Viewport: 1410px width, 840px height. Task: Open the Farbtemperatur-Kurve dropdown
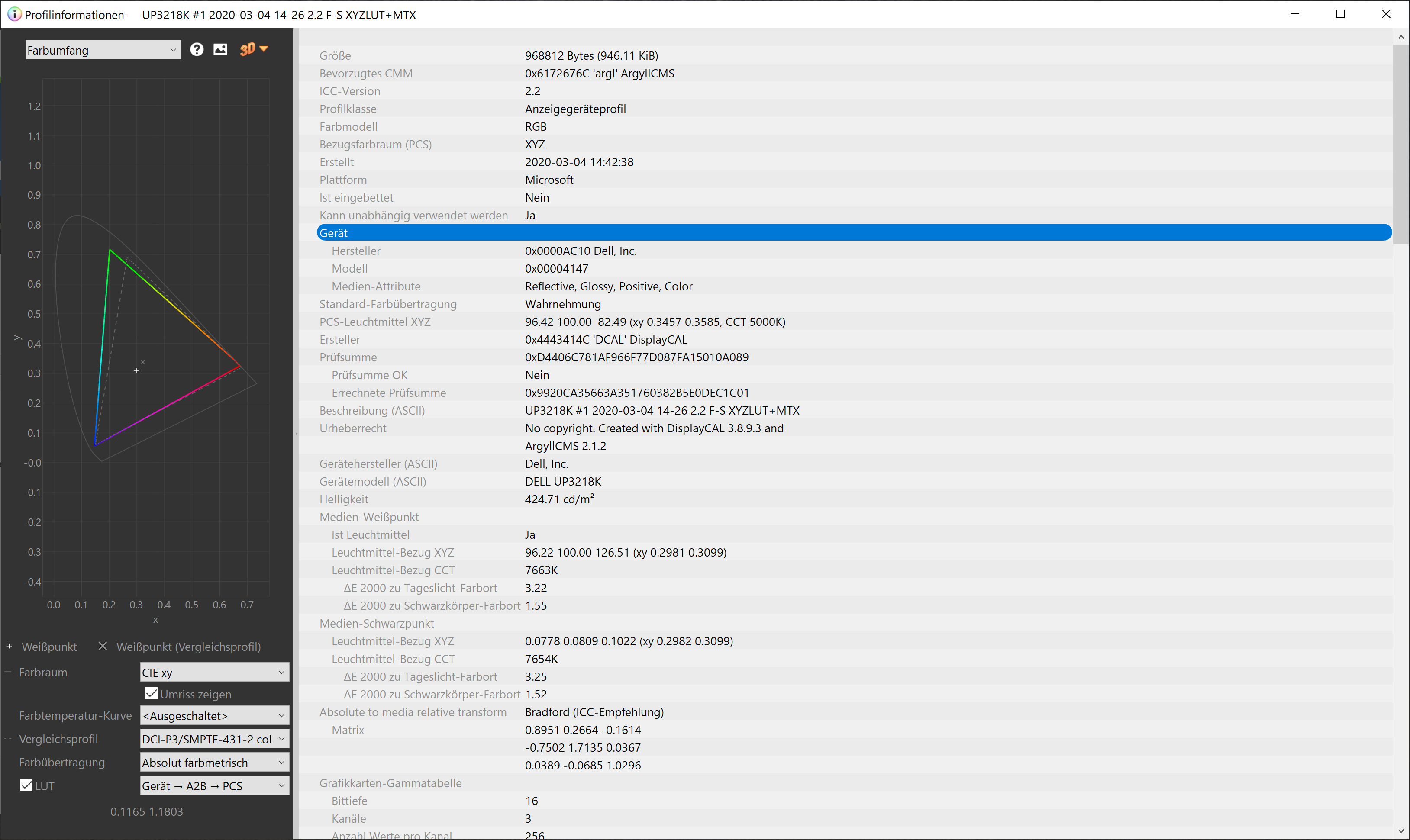click(214, 715)
